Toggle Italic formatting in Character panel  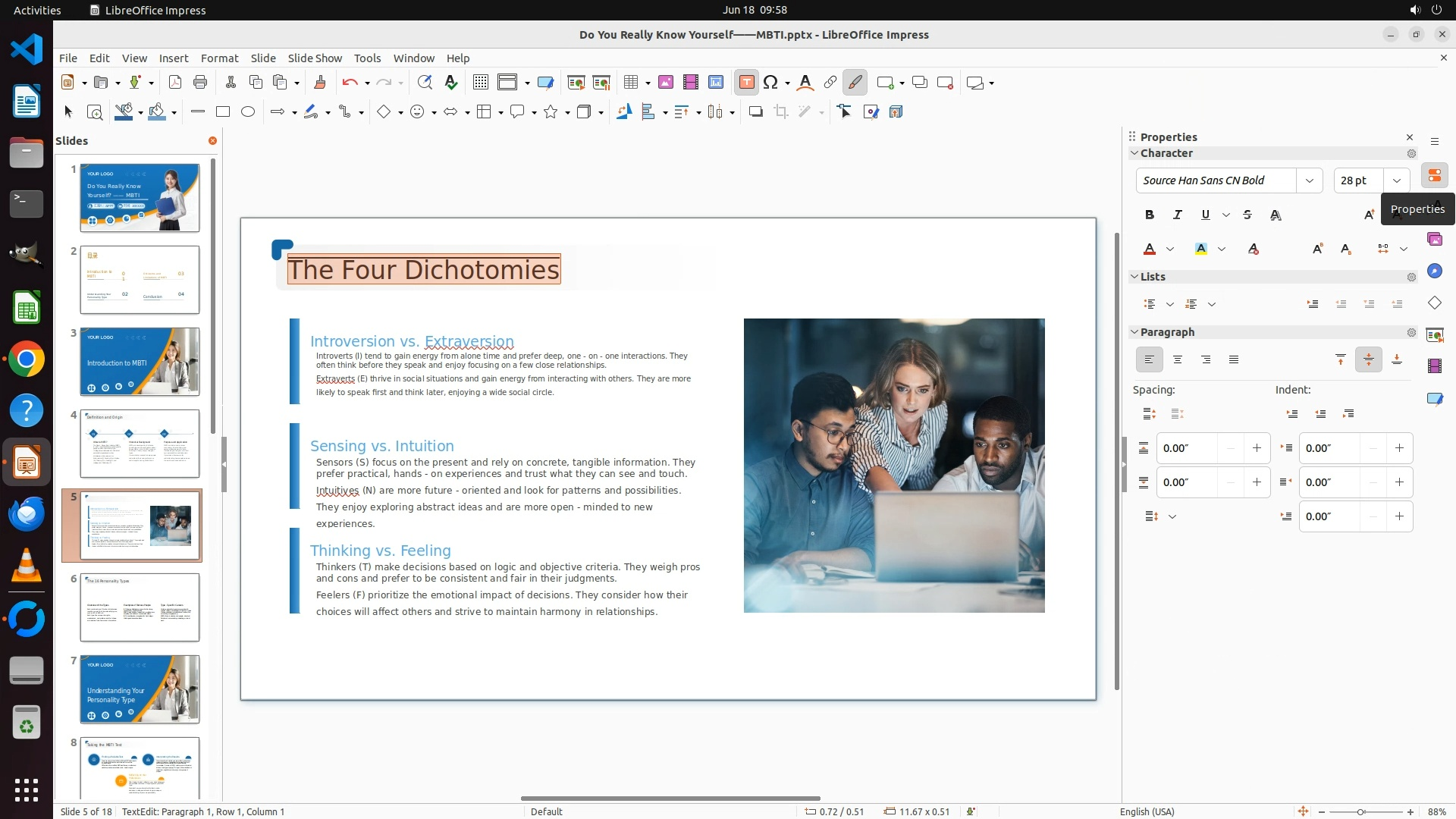point(1177,215)
